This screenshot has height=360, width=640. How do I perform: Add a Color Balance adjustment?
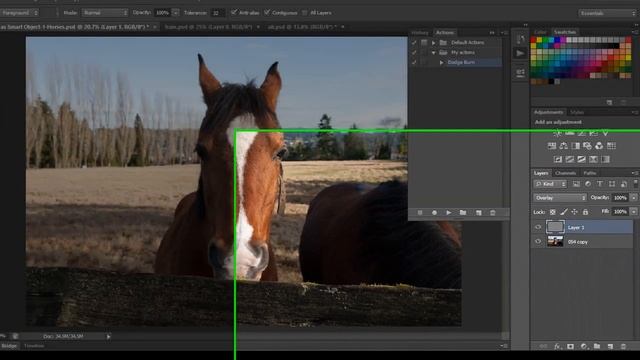(x=564, y=146)
